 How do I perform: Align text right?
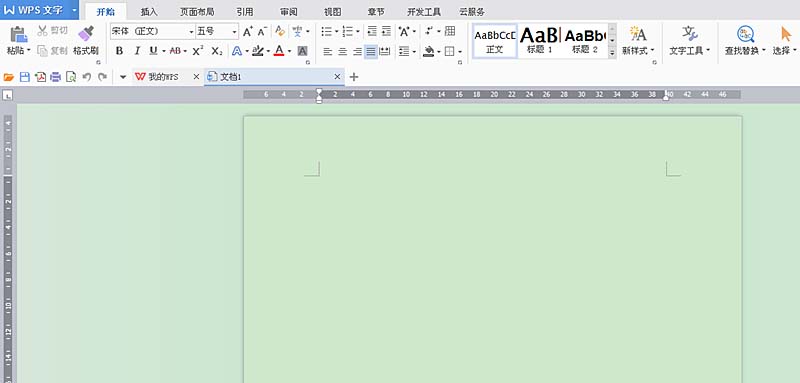[357, 51]
